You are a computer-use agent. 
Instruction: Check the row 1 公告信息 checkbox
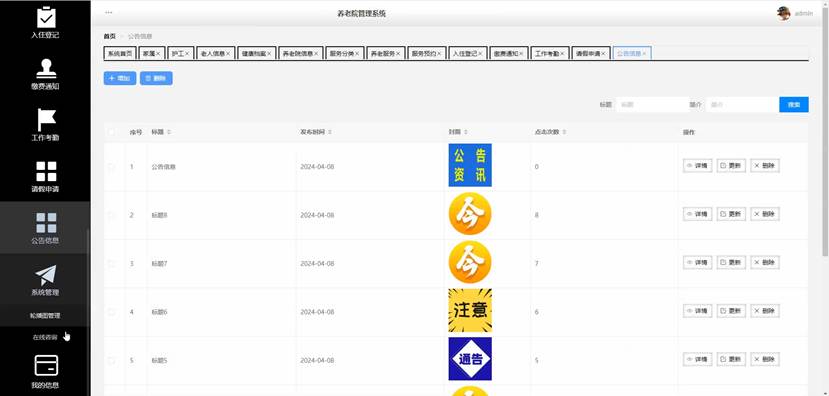tap(112, 167)
